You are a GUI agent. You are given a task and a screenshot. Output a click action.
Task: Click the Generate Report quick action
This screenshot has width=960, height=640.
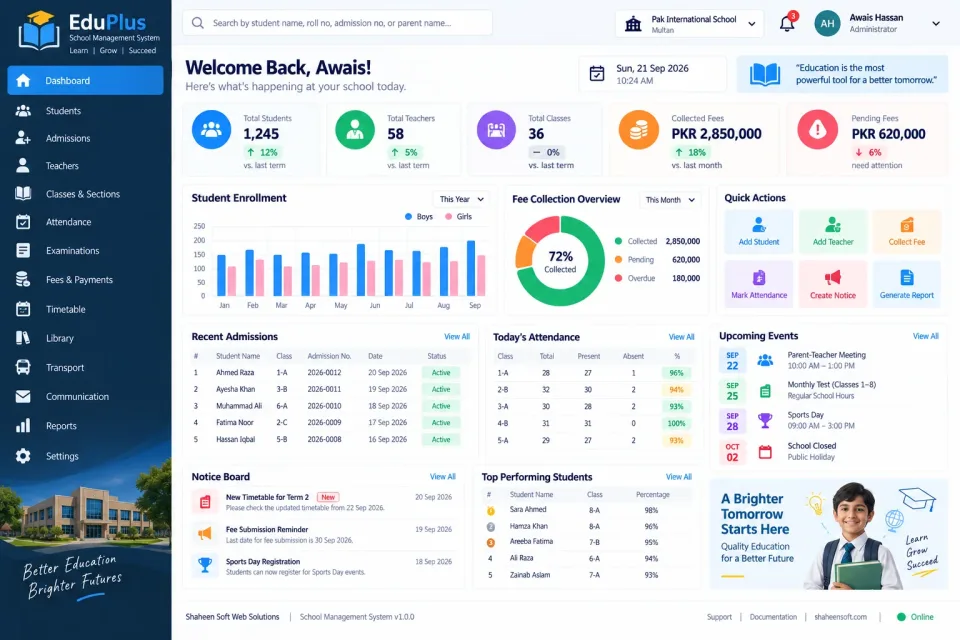tap(907, 285)
